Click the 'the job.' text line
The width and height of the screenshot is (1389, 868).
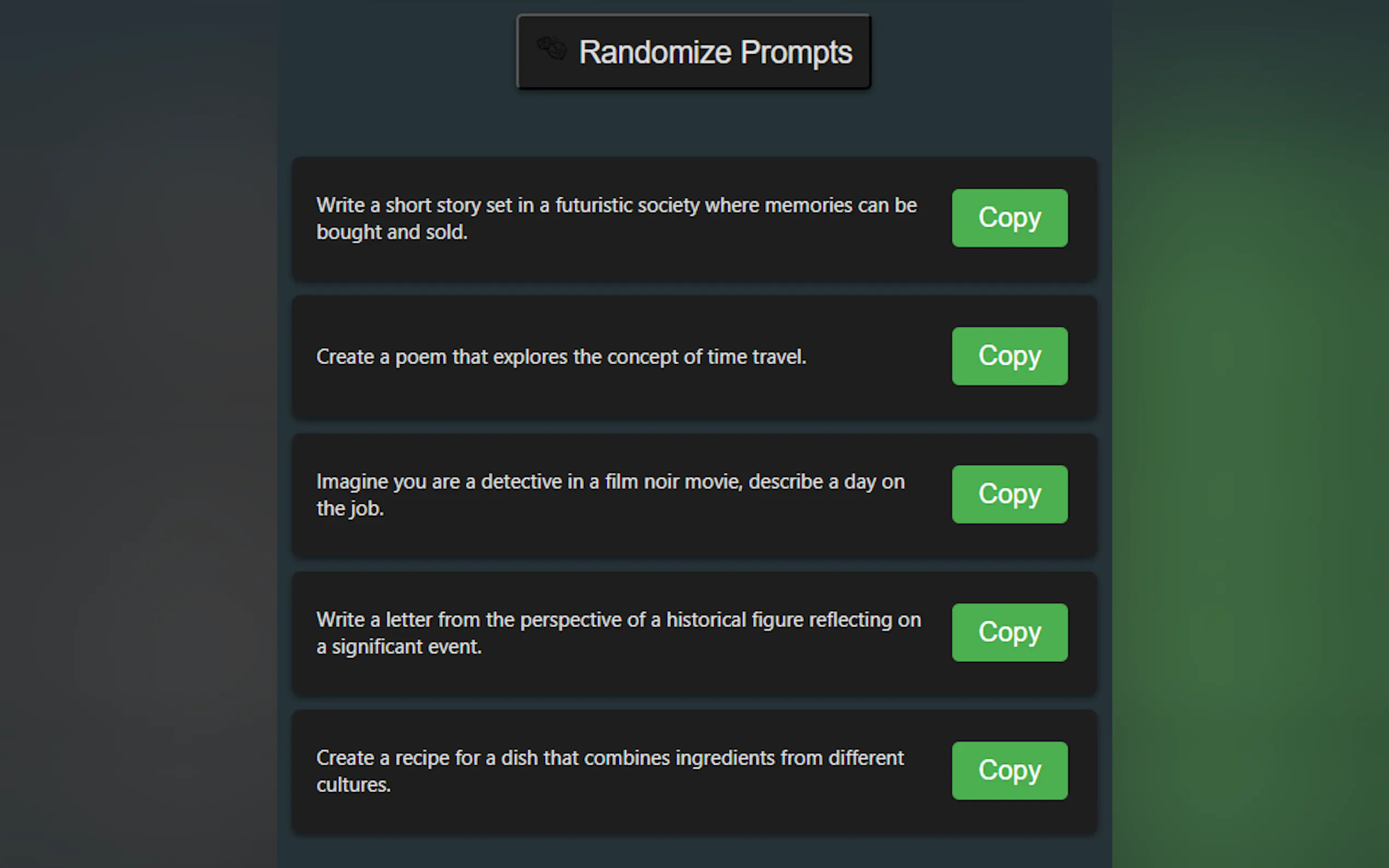tap(349, 509)
